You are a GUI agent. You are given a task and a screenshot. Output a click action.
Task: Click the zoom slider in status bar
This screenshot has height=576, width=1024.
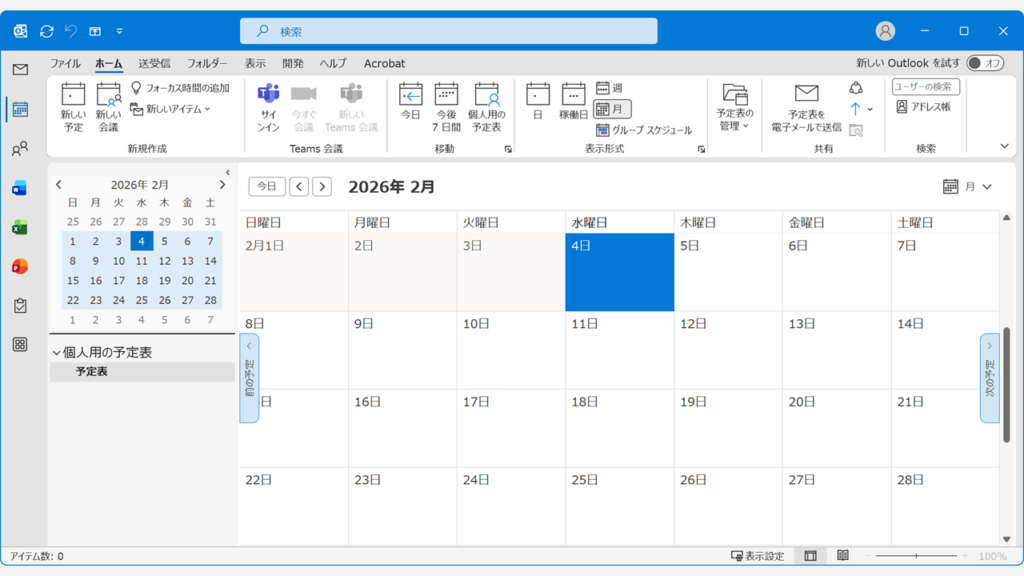(x=916, y=556)
